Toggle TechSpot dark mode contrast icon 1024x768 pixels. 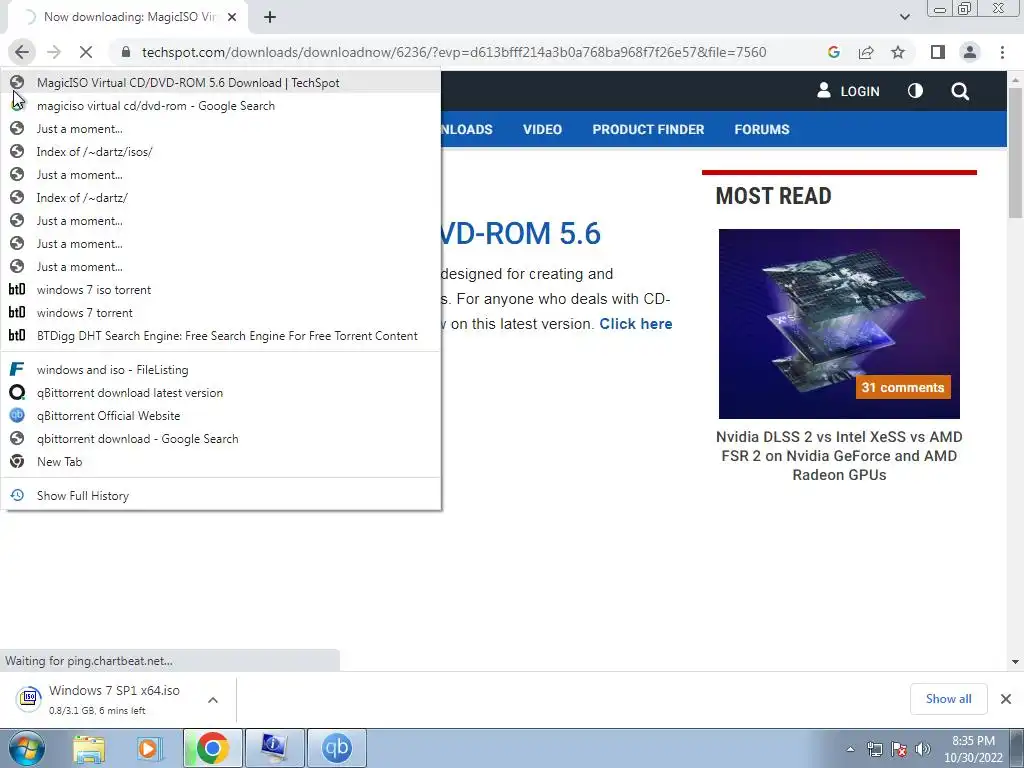(x=915, y=91)
